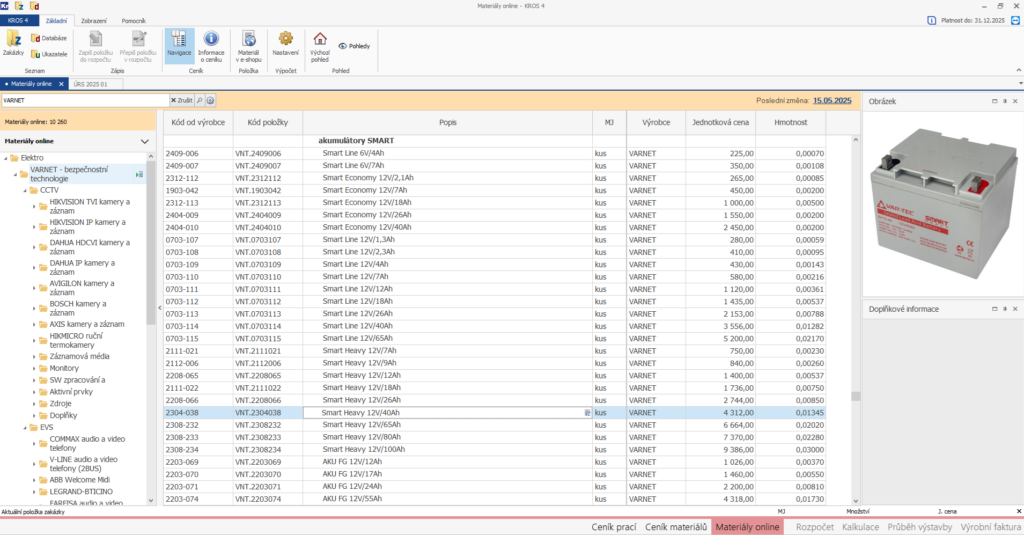Expand the Zdroje tree node
1024x535 pixels.
(x=35, y=404)
